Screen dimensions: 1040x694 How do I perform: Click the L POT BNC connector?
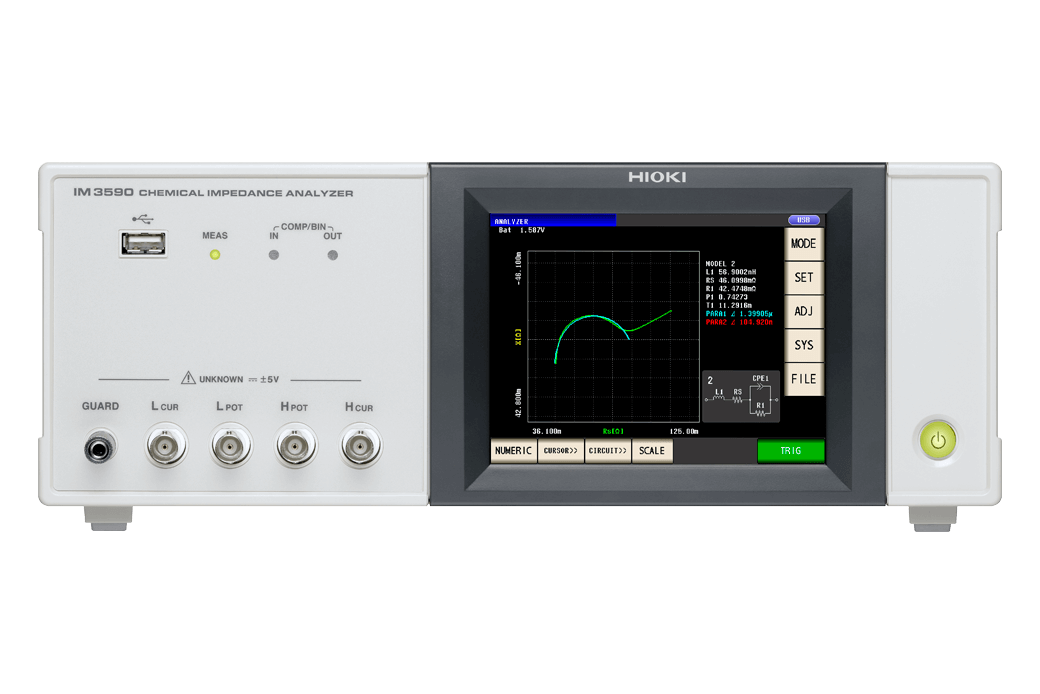click(x=231, y=447)
